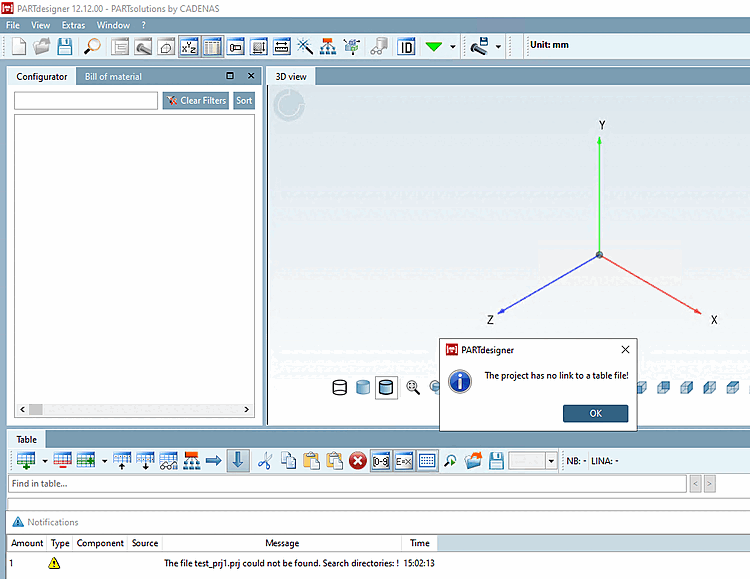Undock the Configurator panel
The height and width of the screenshot is (579, 750).
point(230,76)
